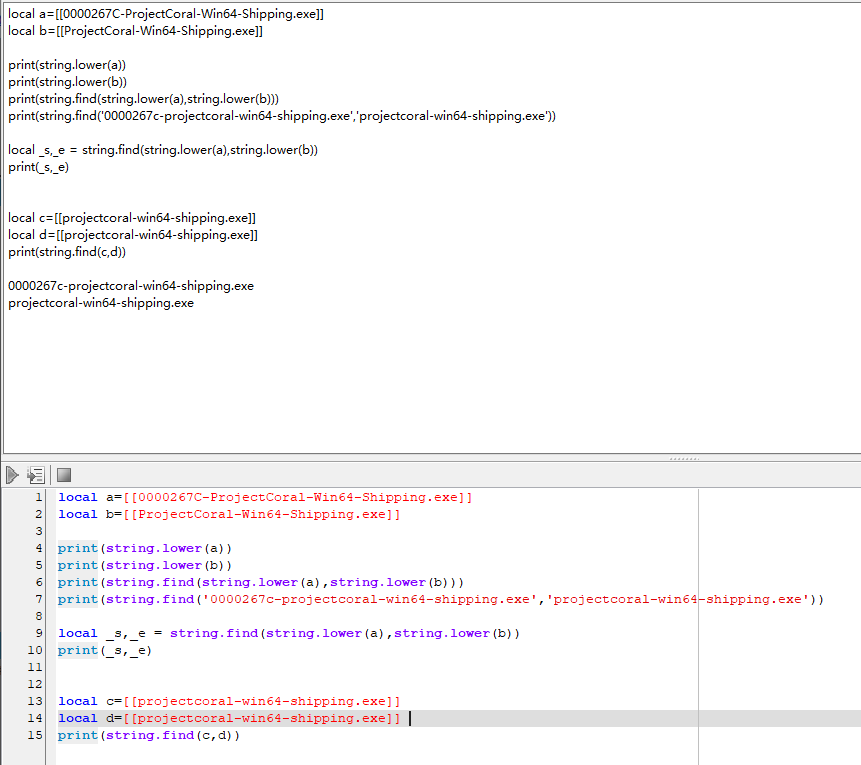Select line number 7 in the gutter

click(x=38, y=599)
